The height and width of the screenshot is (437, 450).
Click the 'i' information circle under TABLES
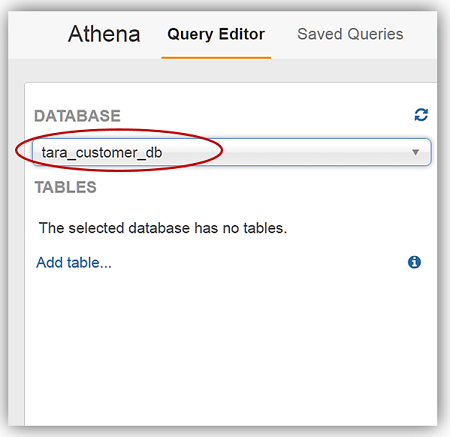414,262
